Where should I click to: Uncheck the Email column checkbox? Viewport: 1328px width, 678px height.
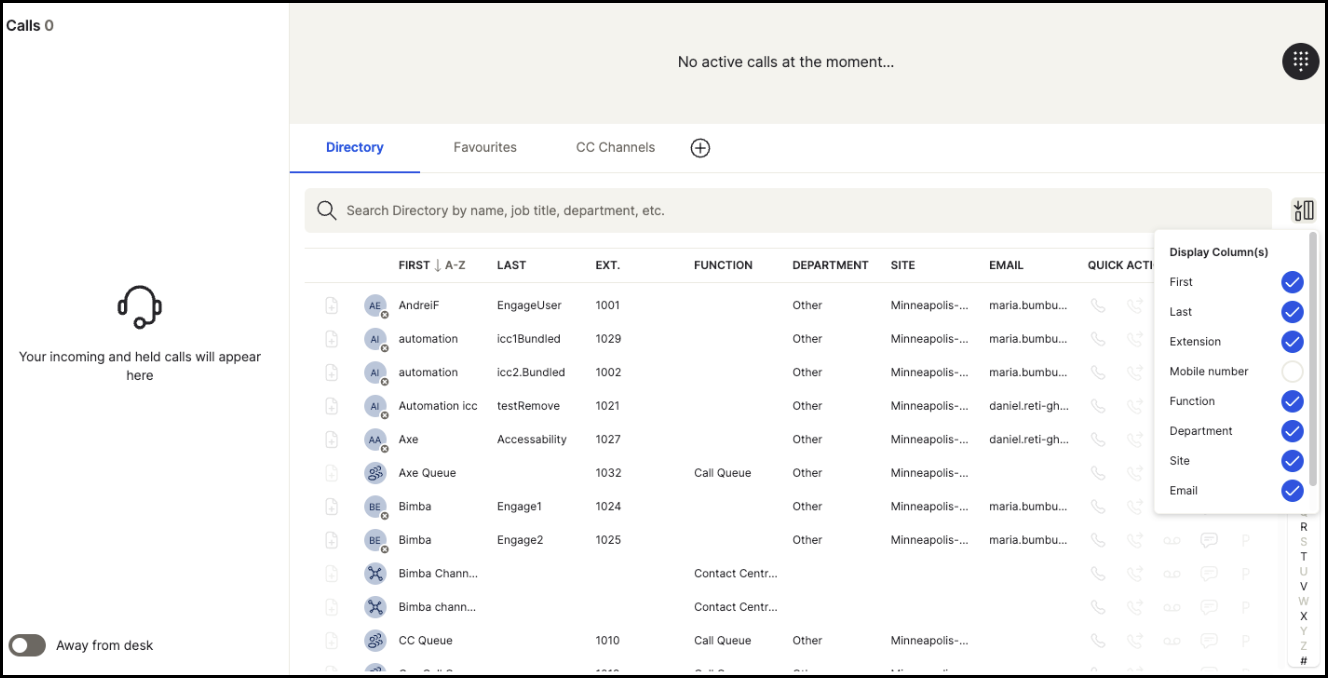tap(1292, 491)
